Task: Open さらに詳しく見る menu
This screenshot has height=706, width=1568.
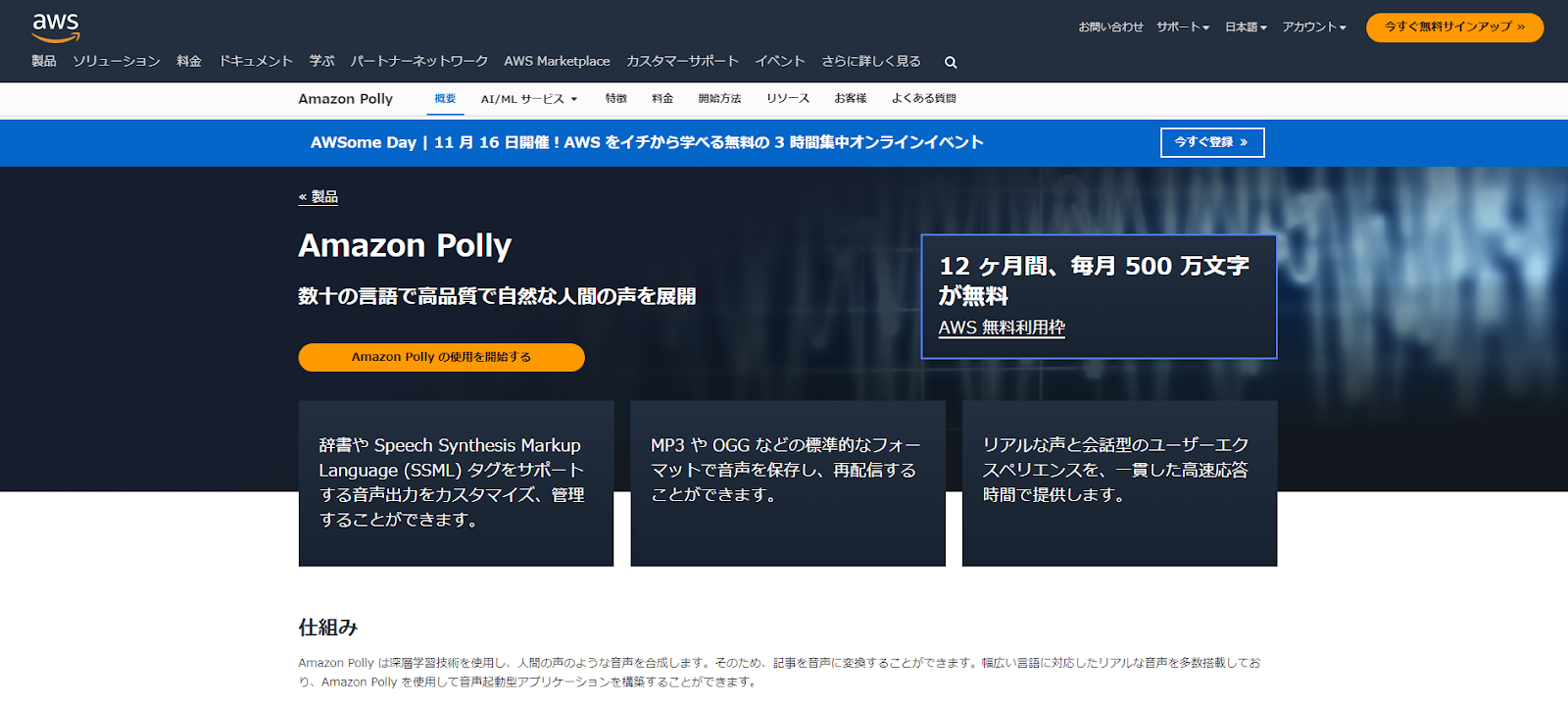Action: 871,61
